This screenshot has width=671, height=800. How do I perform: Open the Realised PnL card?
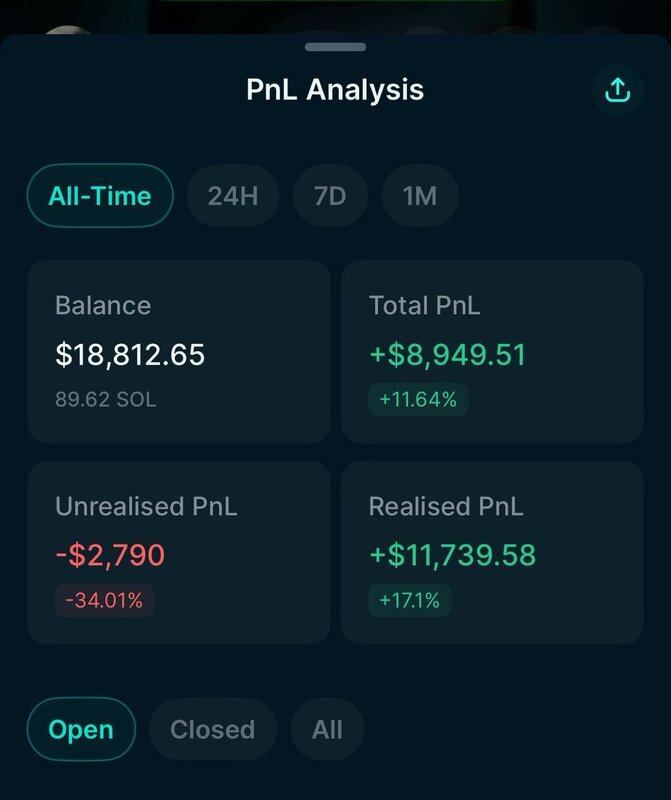tap(492, 553)
